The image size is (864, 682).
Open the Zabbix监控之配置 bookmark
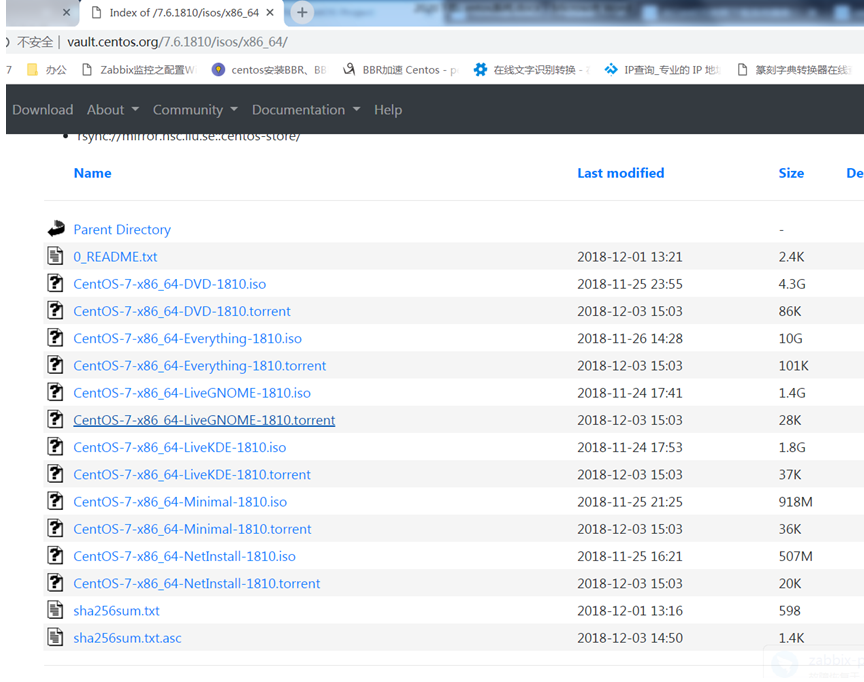point(139,70)
